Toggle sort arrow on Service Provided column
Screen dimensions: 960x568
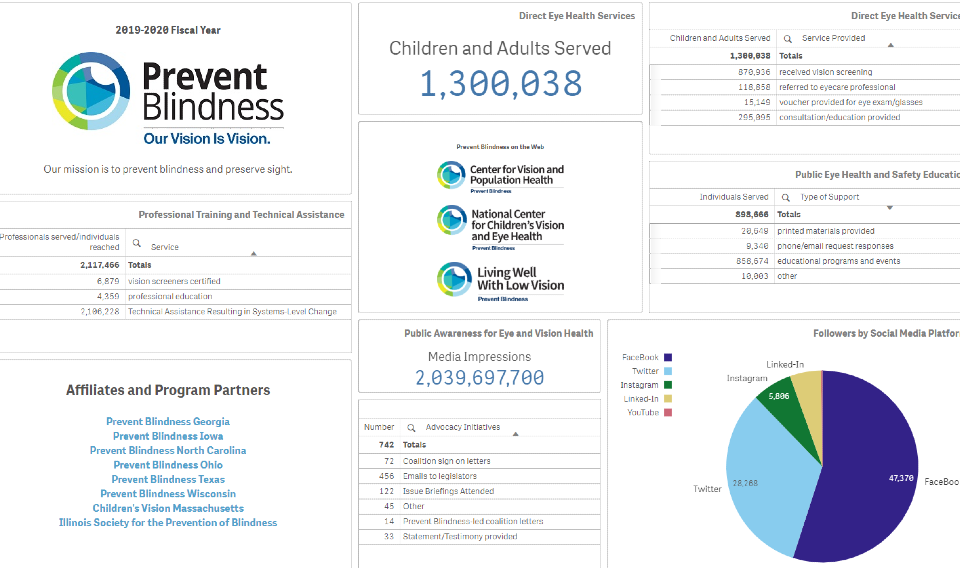click(891, 45)
